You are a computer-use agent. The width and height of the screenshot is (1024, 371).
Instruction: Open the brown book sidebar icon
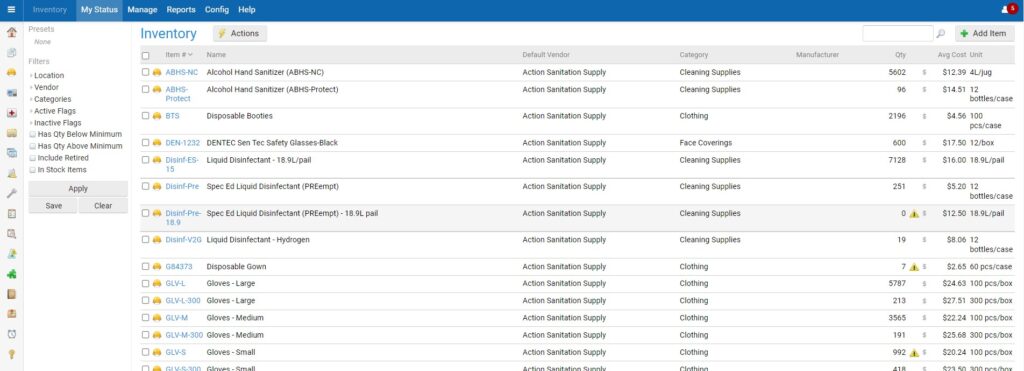(x=11, y=294)
